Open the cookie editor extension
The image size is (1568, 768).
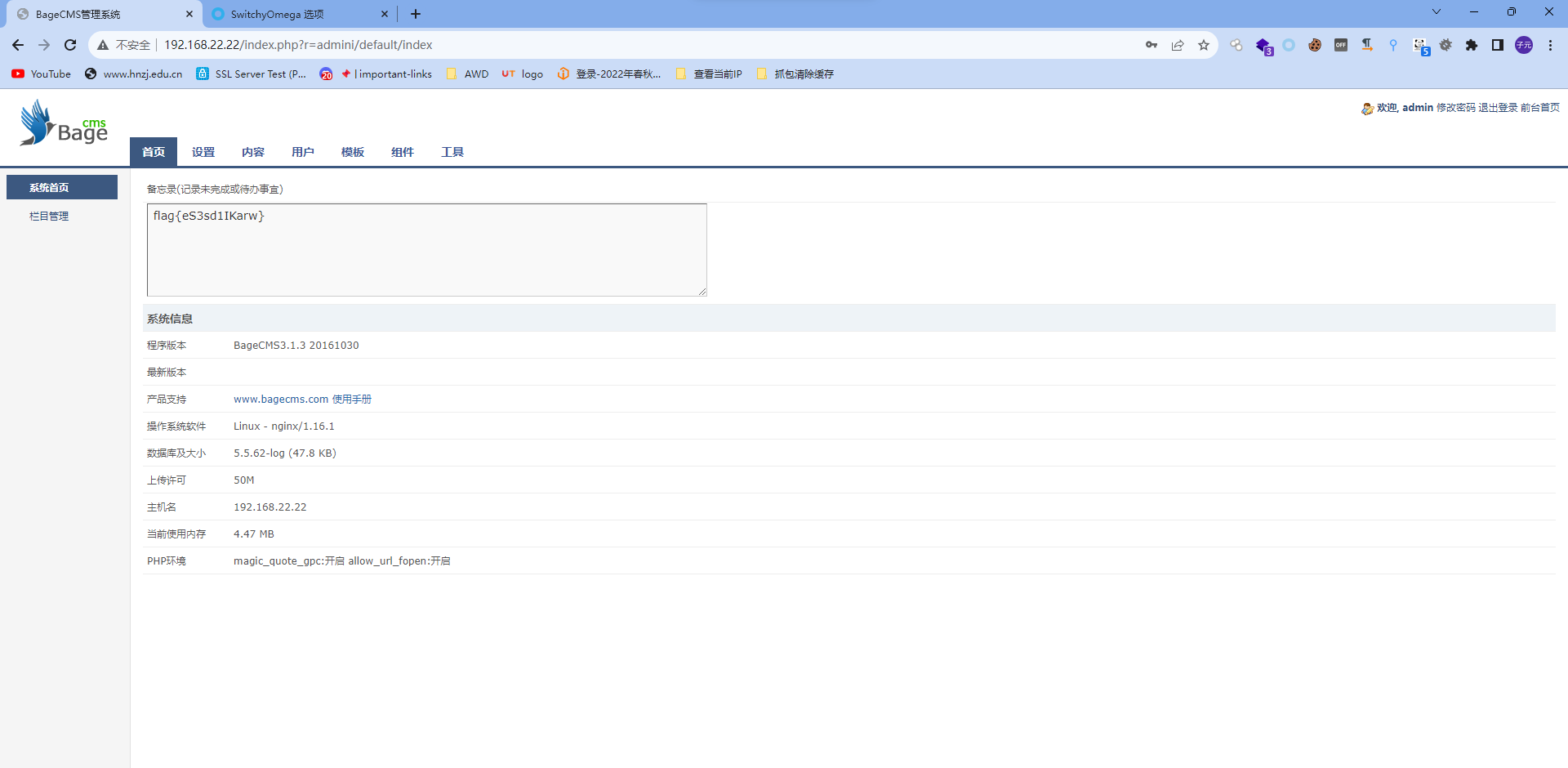[x=1315, y=45]
